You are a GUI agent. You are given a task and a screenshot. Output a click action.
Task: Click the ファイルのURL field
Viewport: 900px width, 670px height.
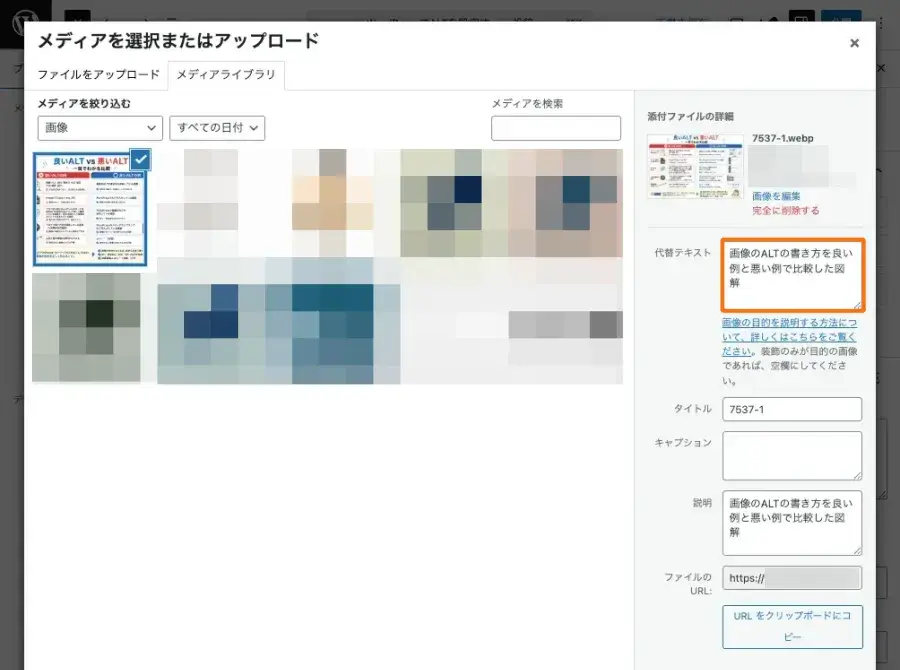[x=791, y=577]
